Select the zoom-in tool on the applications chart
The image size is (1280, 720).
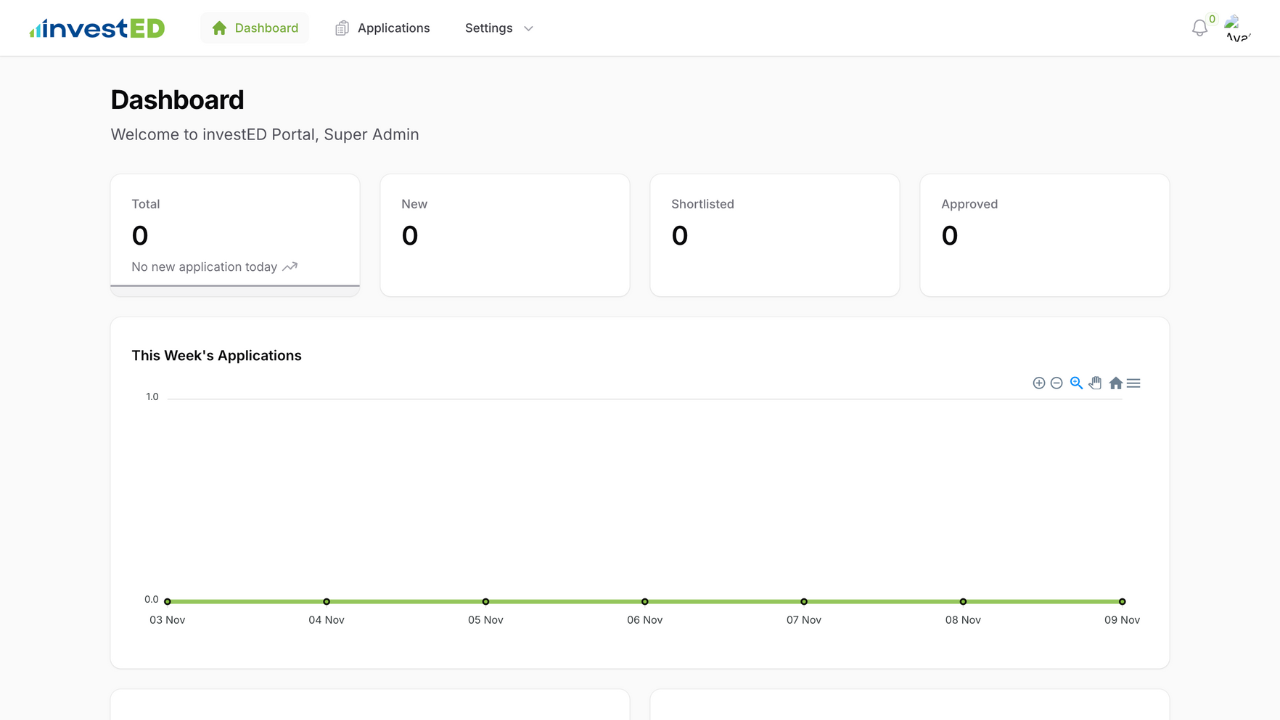click(x=1038, y=383)
